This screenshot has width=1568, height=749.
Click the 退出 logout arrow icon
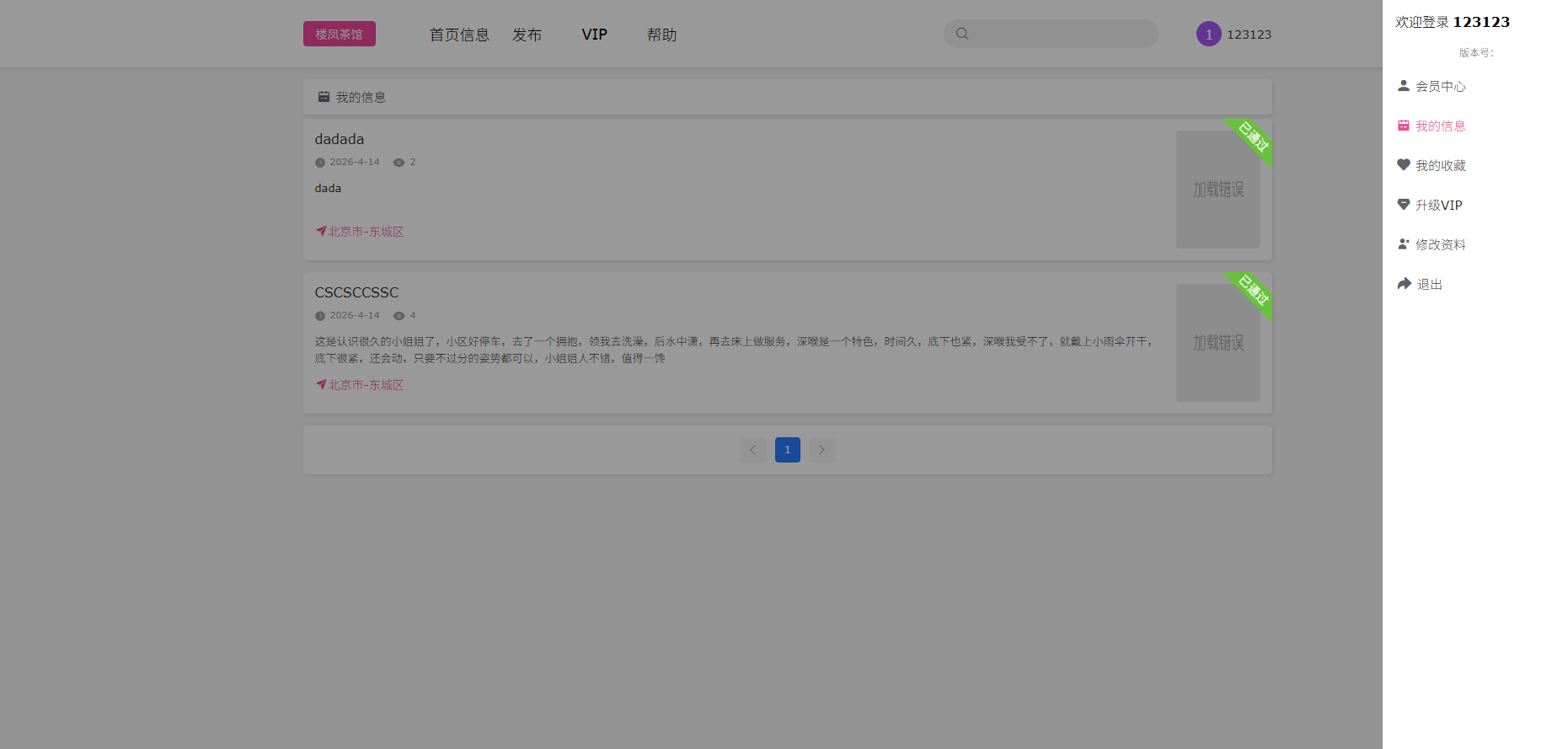[1404, 284]
